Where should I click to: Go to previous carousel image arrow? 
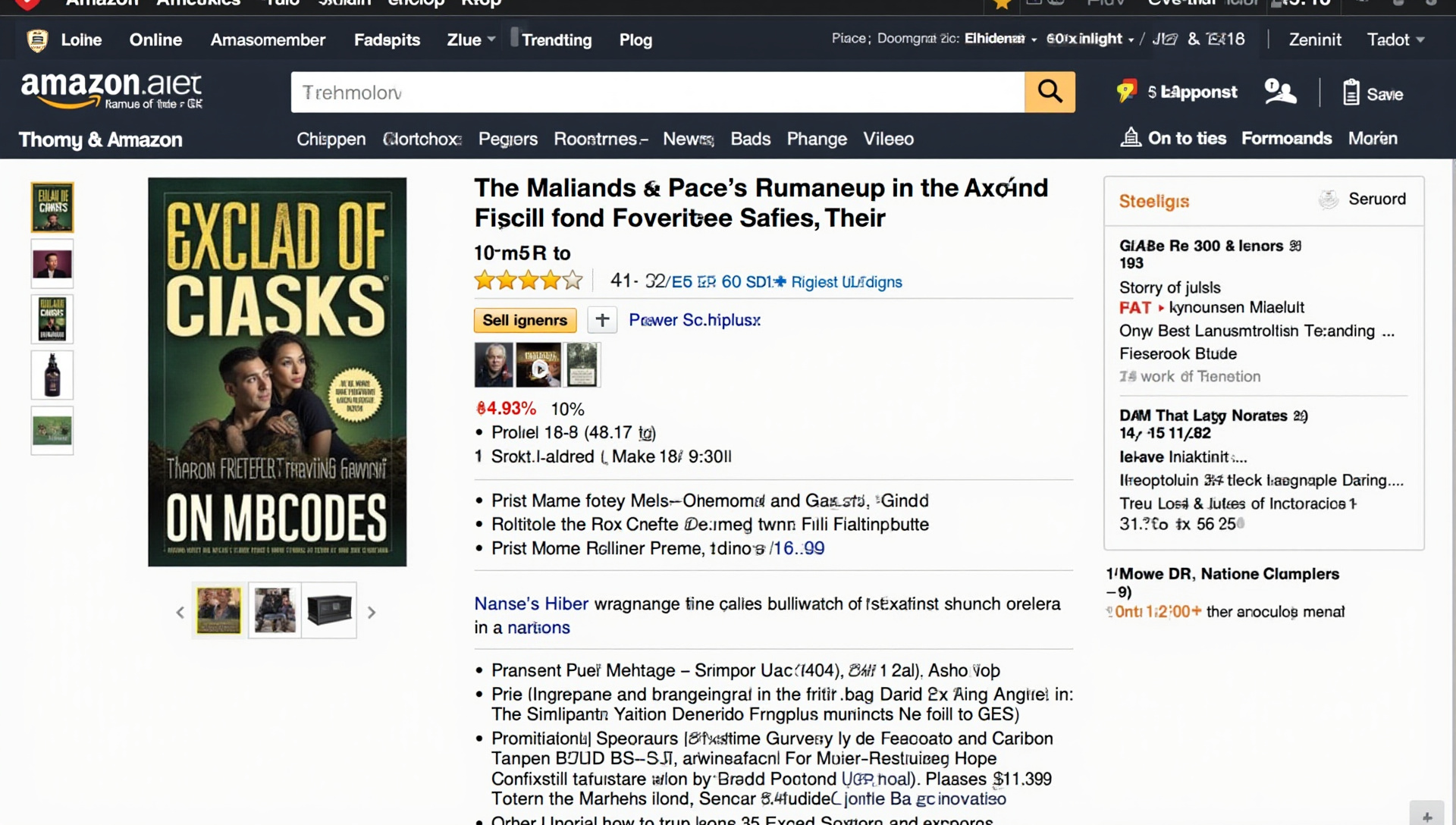coord(180,612)
